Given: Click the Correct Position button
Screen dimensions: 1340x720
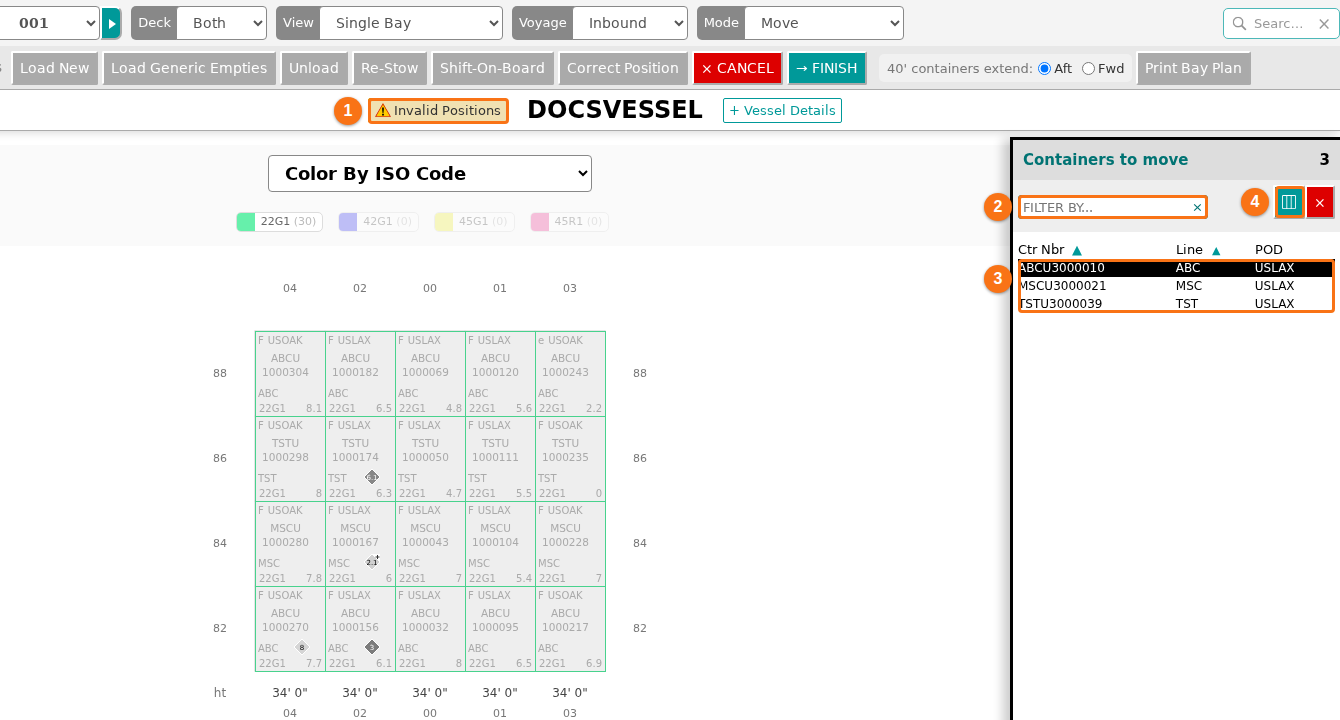Looking at the screenshot, I should pos(623,68).
